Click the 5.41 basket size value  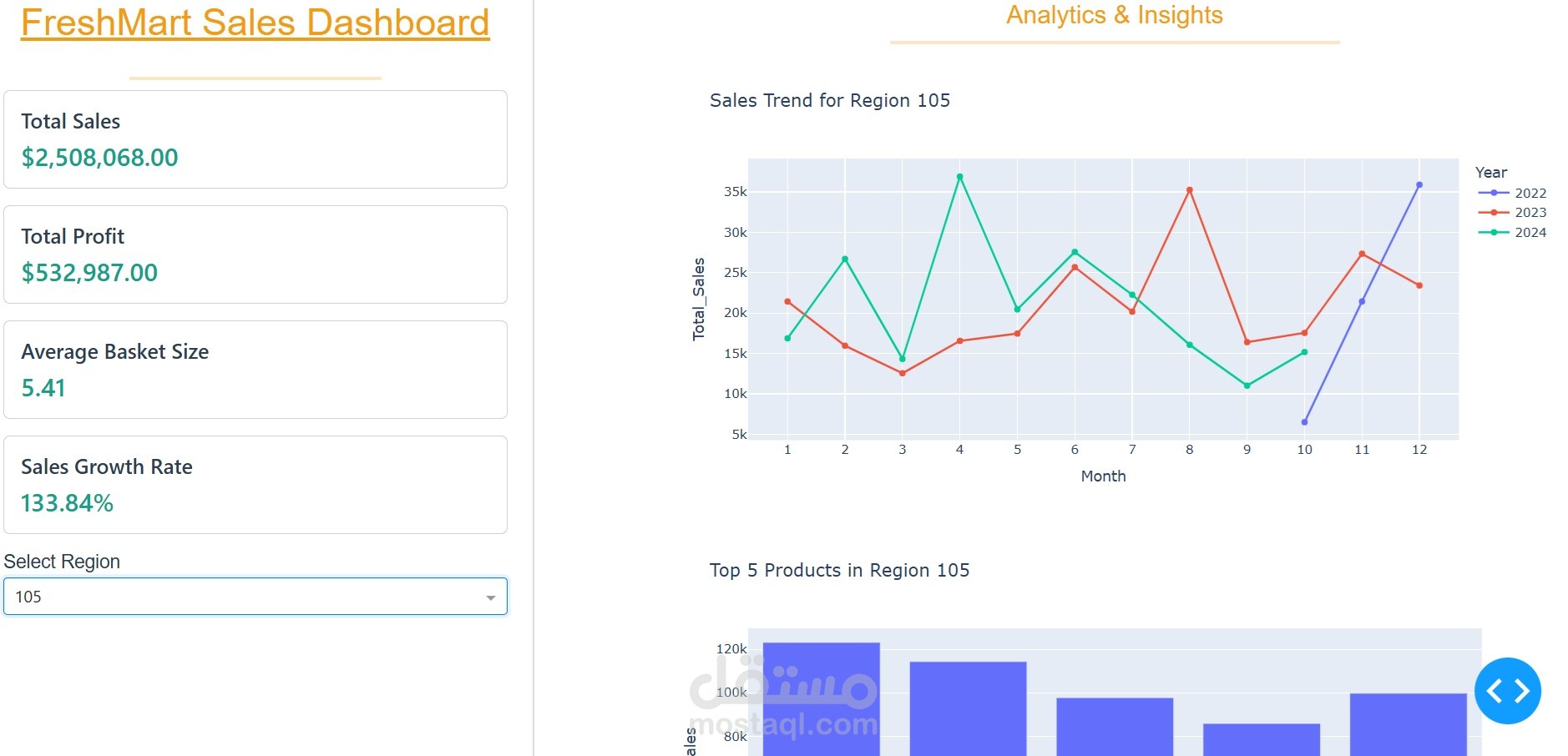tap(43, 388)
